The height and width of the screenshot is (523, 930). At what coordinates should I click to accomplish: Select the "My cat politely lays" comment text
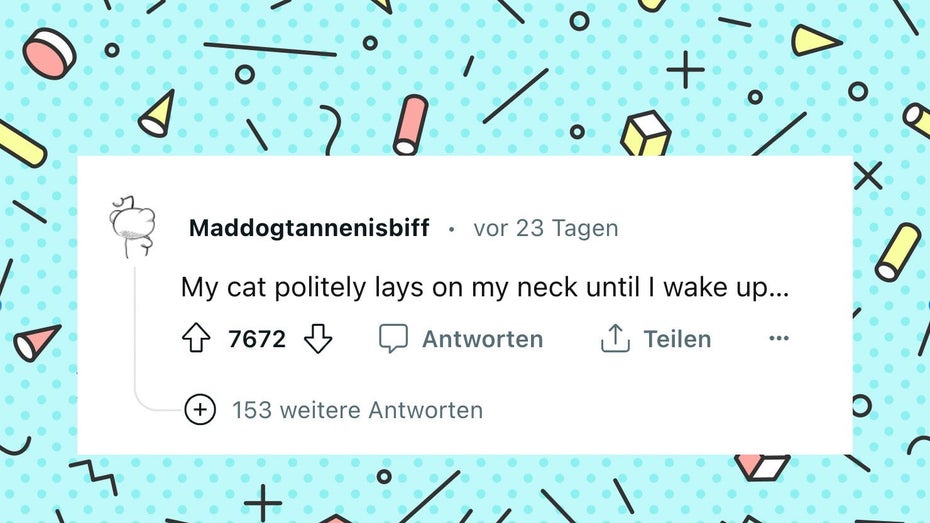click(485, 288)
